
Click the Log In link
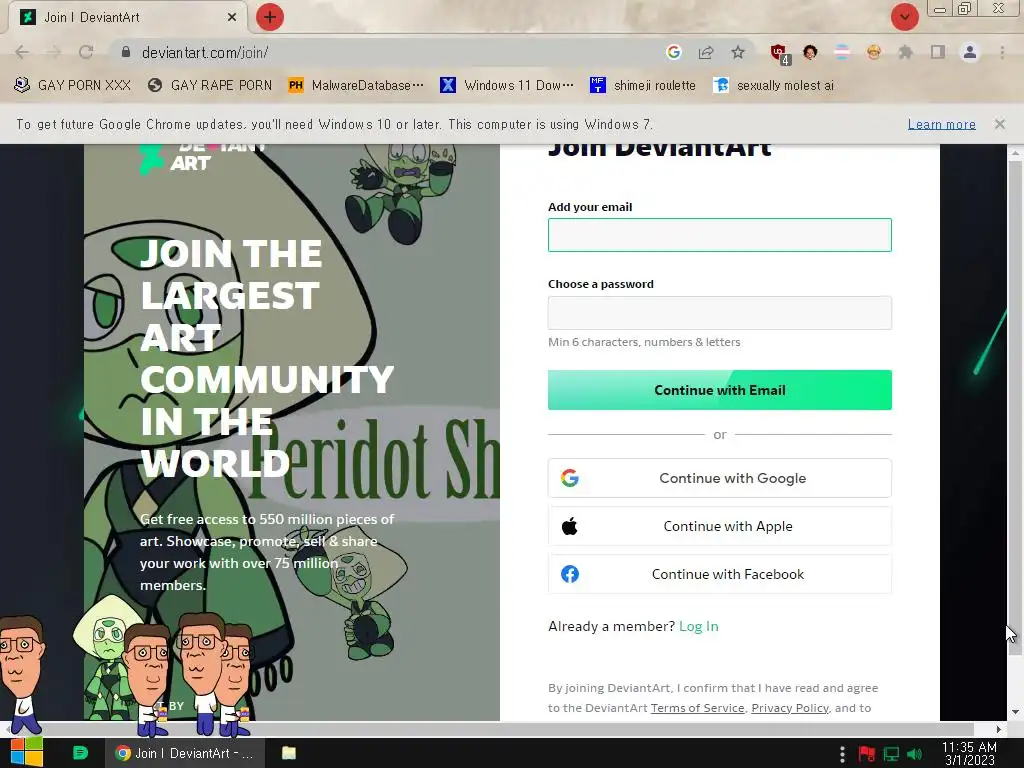(699, 626)
